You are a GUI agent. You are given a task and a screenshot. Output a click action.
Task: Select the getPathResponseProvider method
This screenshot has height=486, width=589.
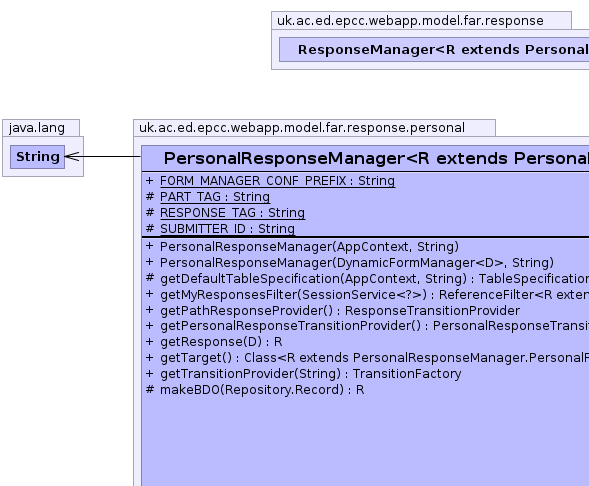tap(333, 311)
